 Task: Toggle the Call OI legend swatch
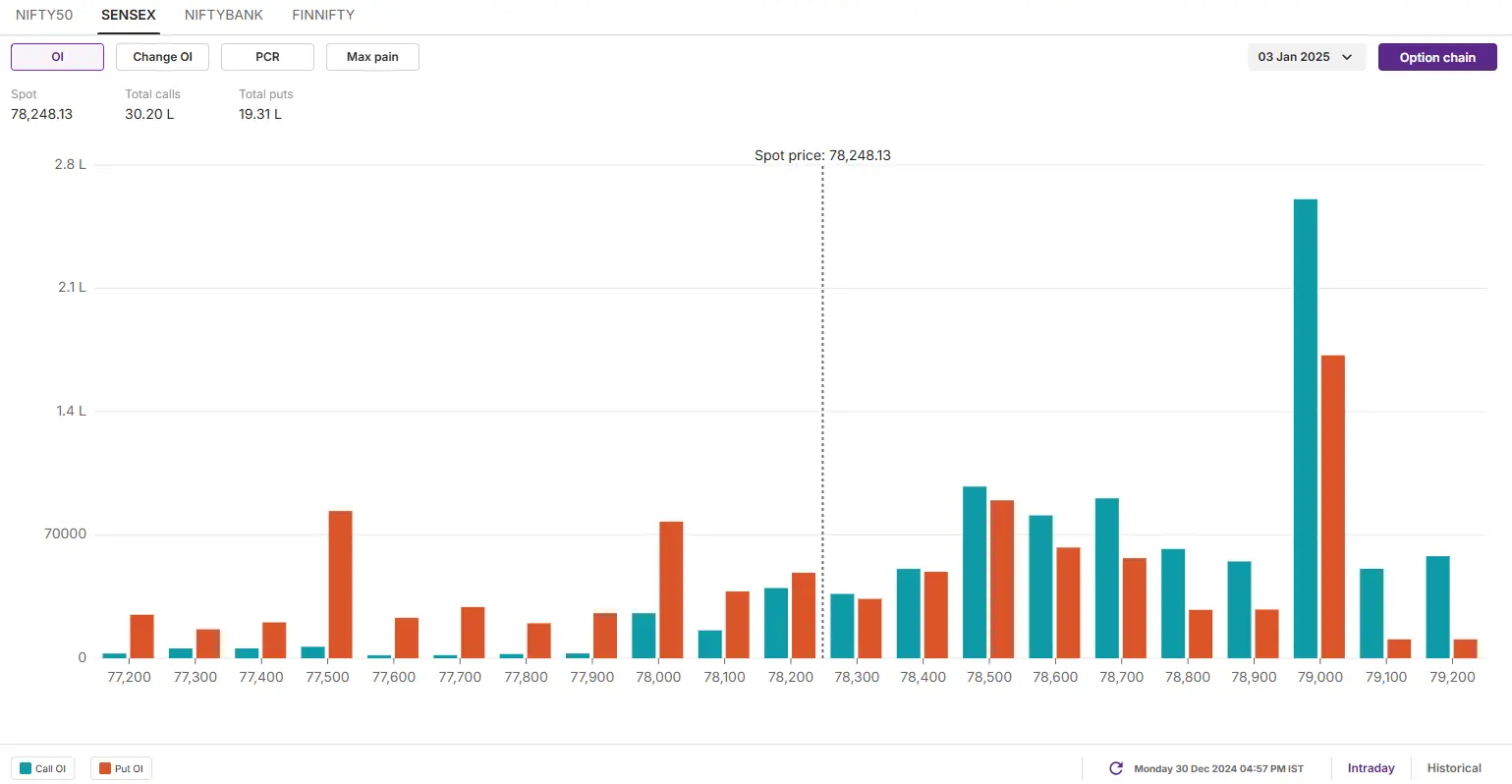pyautogui.click(x=26, y=768)
